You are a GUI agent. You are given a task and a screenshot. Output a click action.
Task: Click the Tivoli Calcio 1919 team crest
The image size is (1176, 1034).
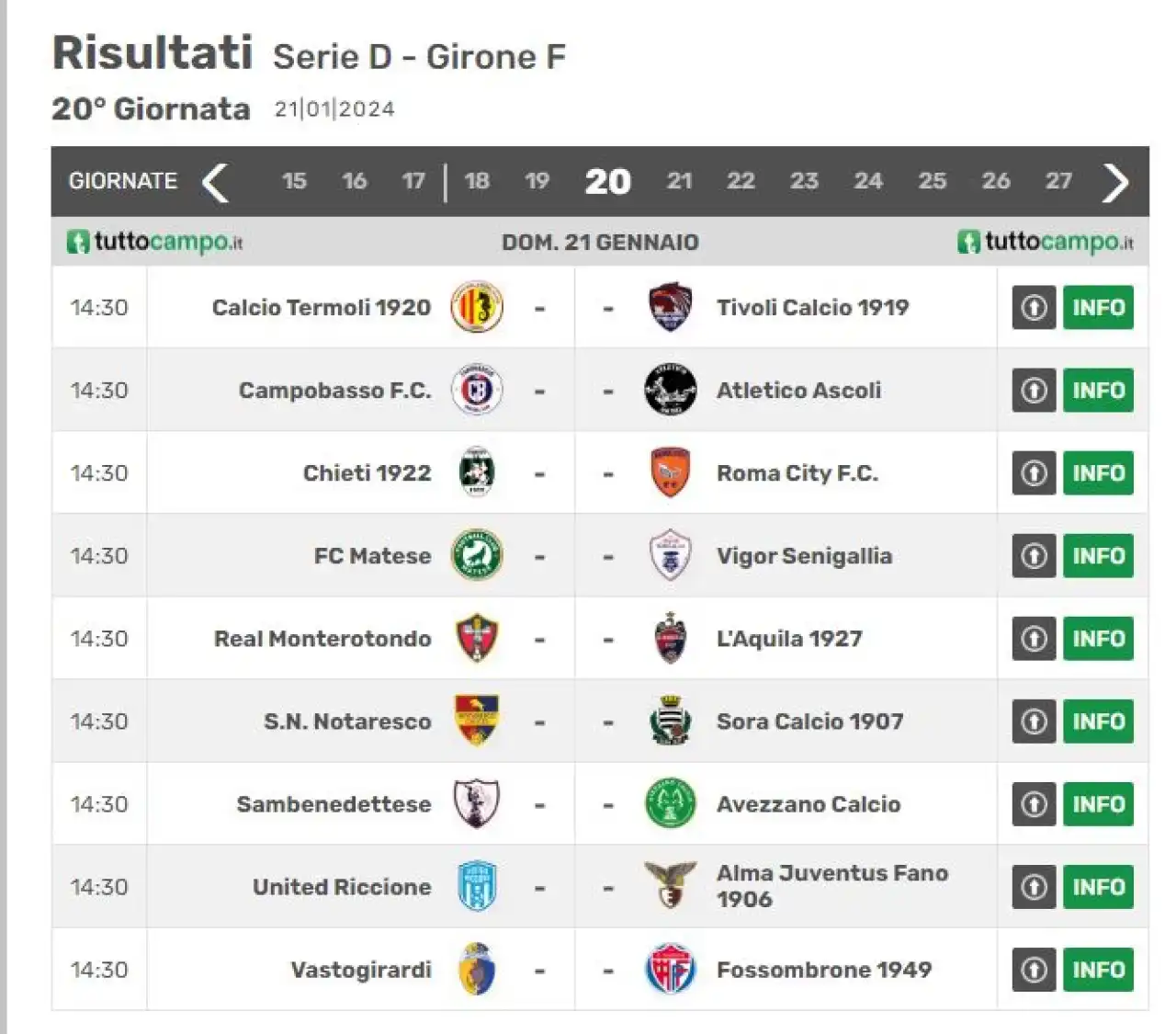coord(671,307)
